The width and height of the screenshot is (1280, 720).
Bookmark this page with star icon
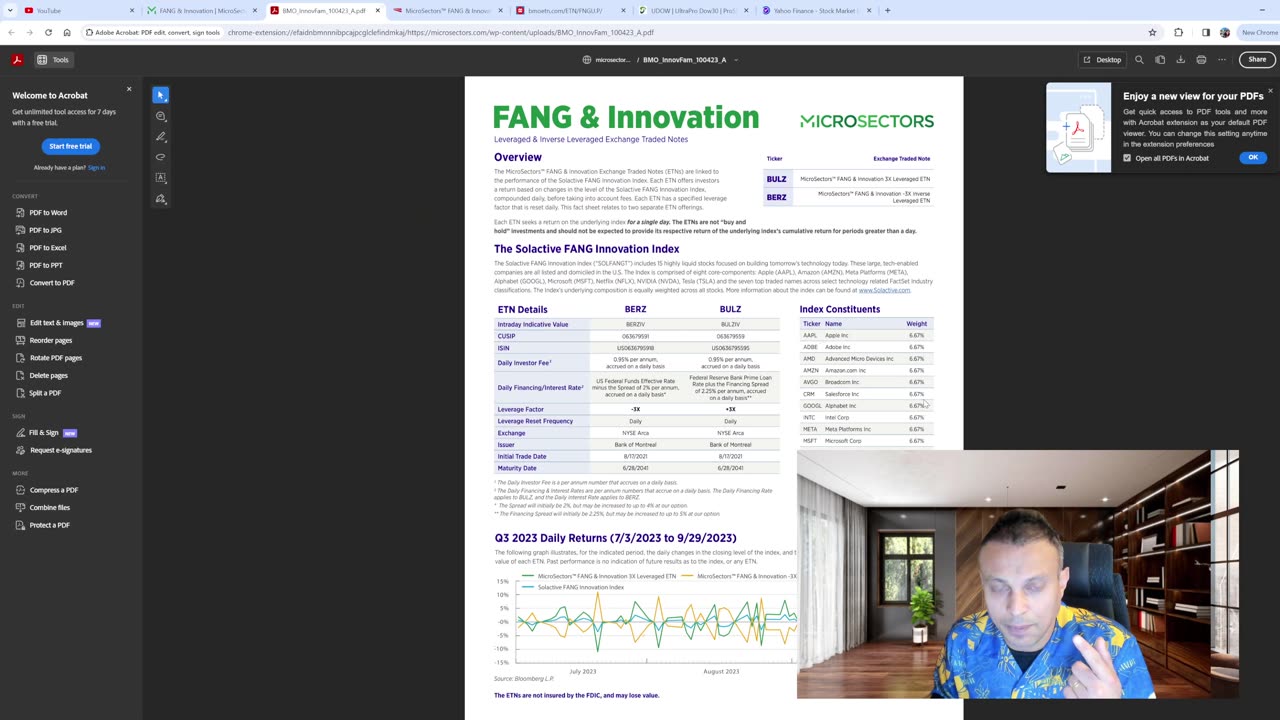(x=1152, y=32)
